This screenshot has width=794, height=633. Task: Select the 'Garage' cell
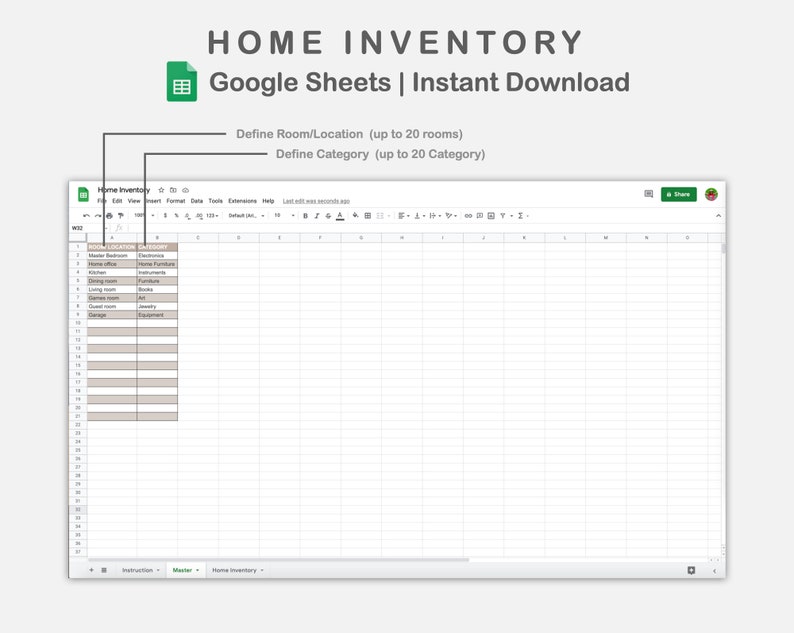point(112,315)
